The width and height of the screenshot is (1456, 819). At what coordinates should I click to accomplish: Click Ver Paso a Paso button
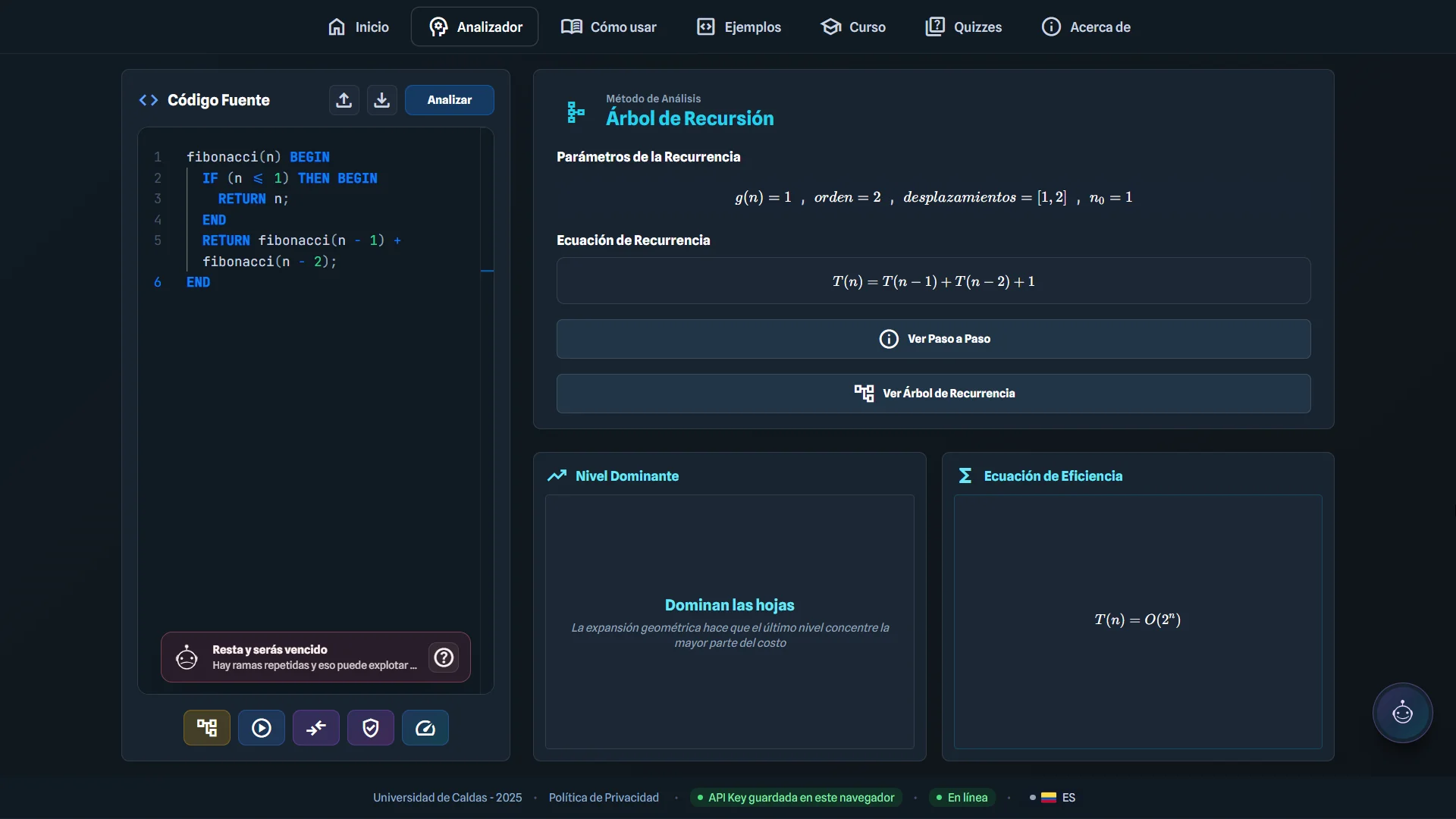pos(934,339)
